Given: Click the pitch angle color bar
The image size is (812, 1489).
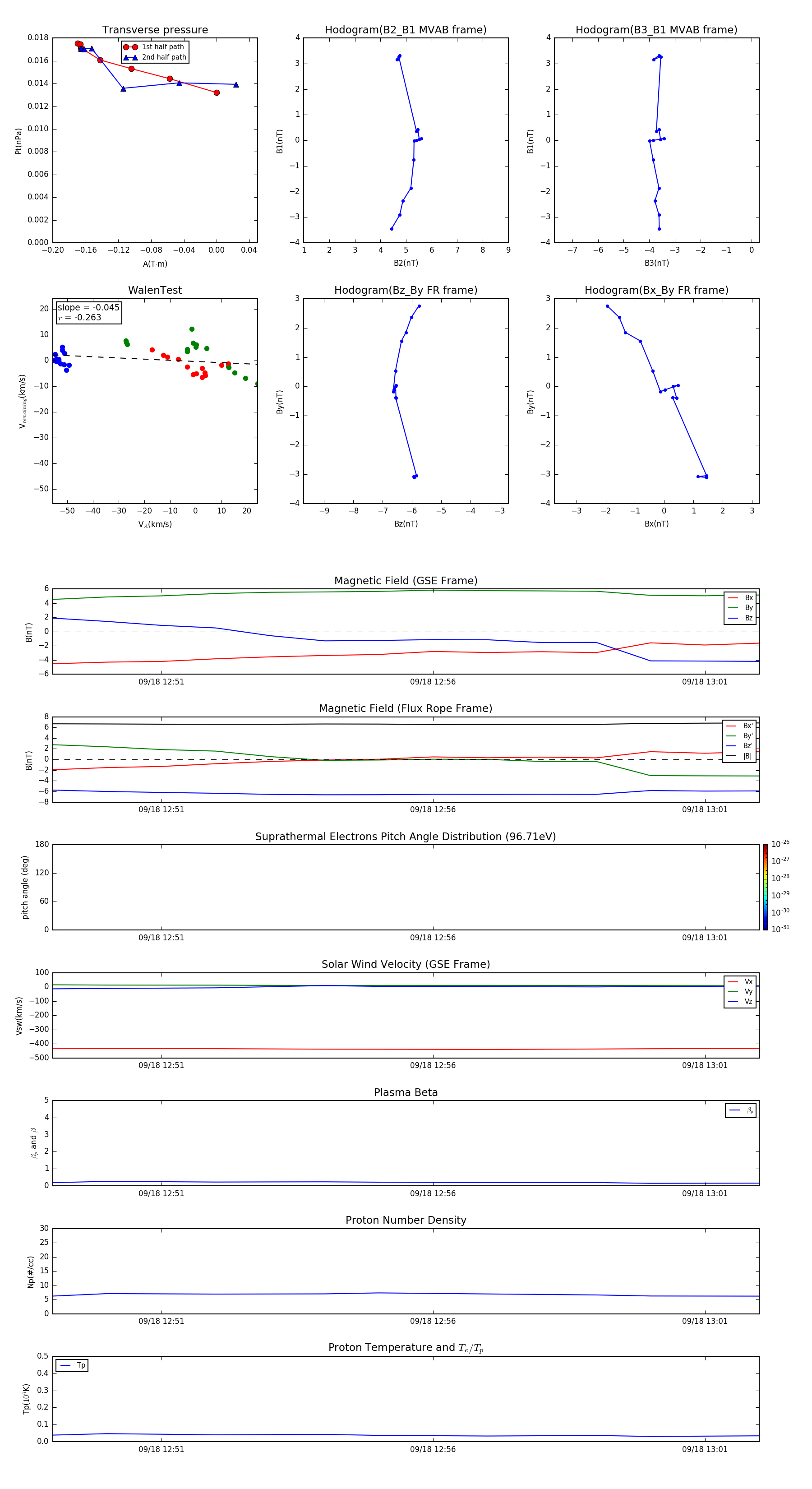Looking at the screenshot, I should (x=765, y=887).
